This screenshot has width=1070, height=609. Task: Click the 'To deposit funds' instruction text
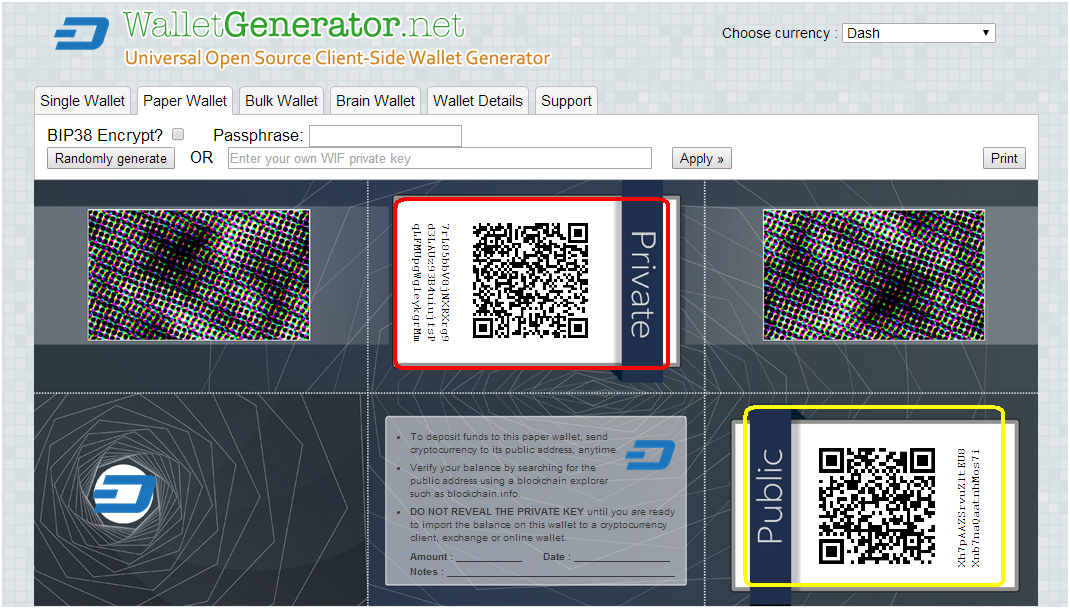click(515, 443)
